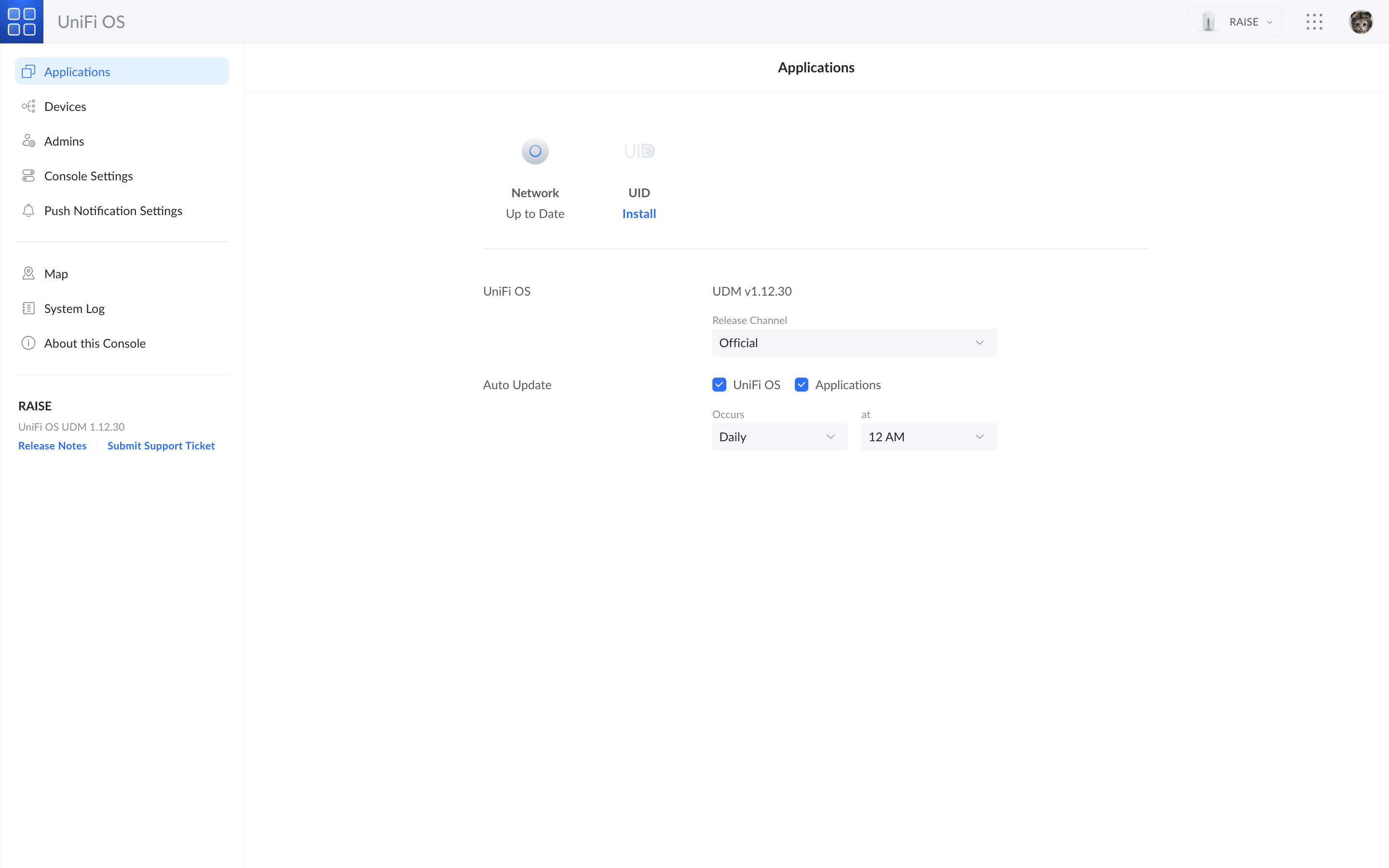The width and height of the screenshot is (1389, 868).
Task: Open the Occurs Daily dropdown
Action: pos(779,437)
